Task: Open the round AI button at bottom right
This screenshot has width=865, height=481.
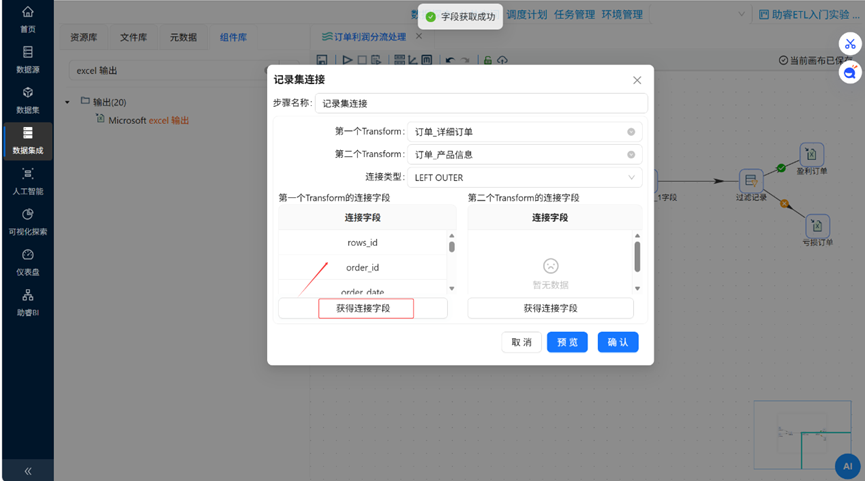Action: pyautogui.click(x=847, y=466)
